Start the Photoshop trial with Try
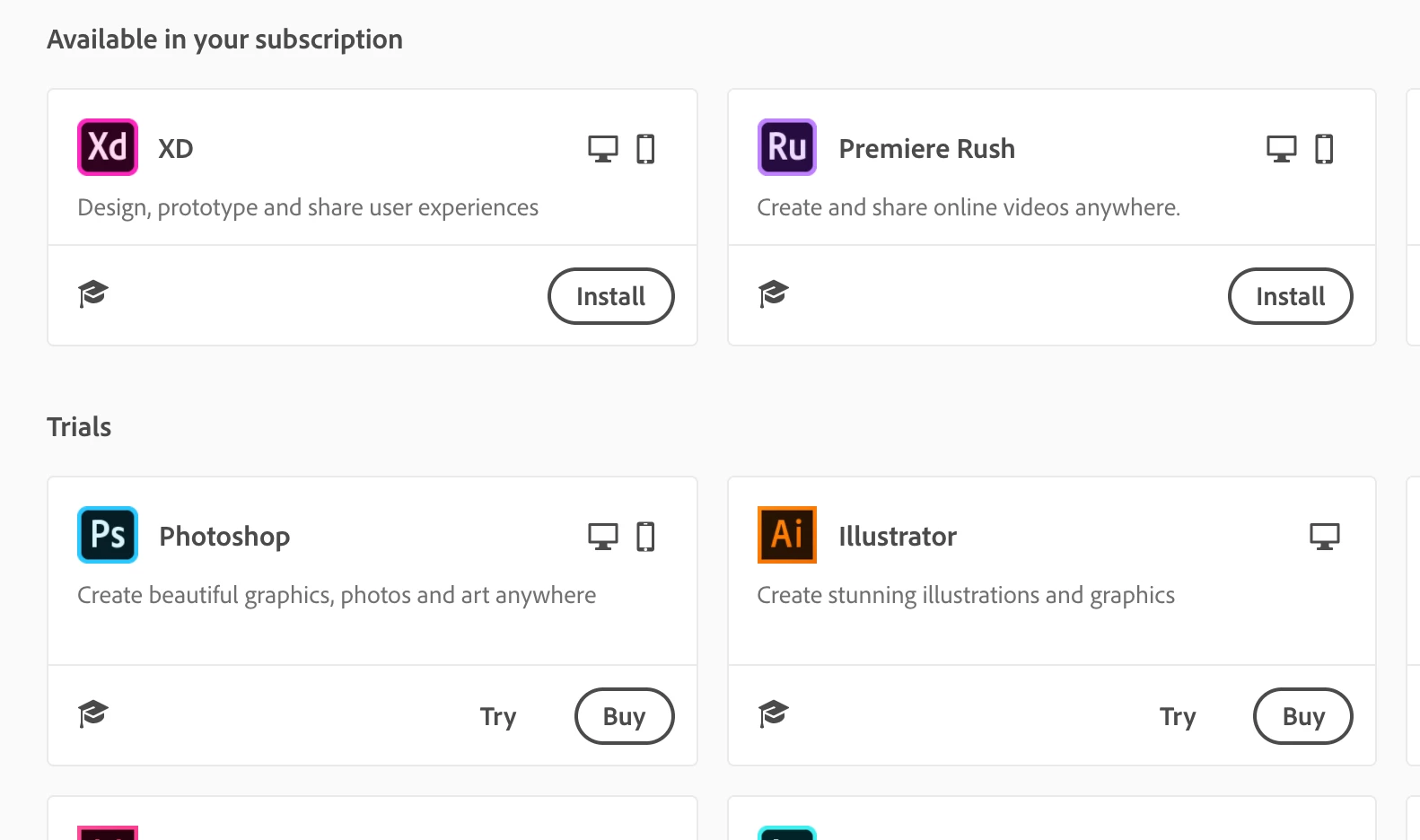 [498, 716]
